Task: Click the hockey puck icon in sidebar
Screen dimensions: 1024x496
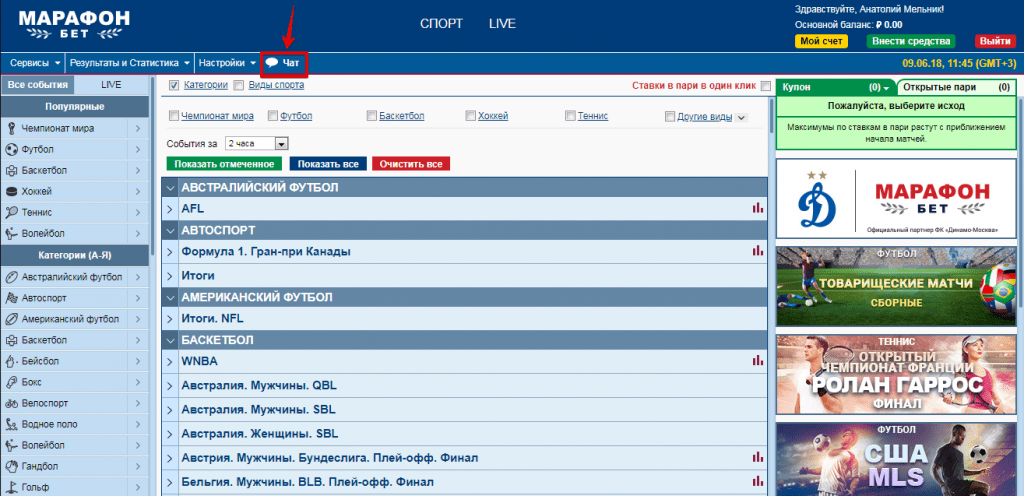Action: (x=12, y=191)
